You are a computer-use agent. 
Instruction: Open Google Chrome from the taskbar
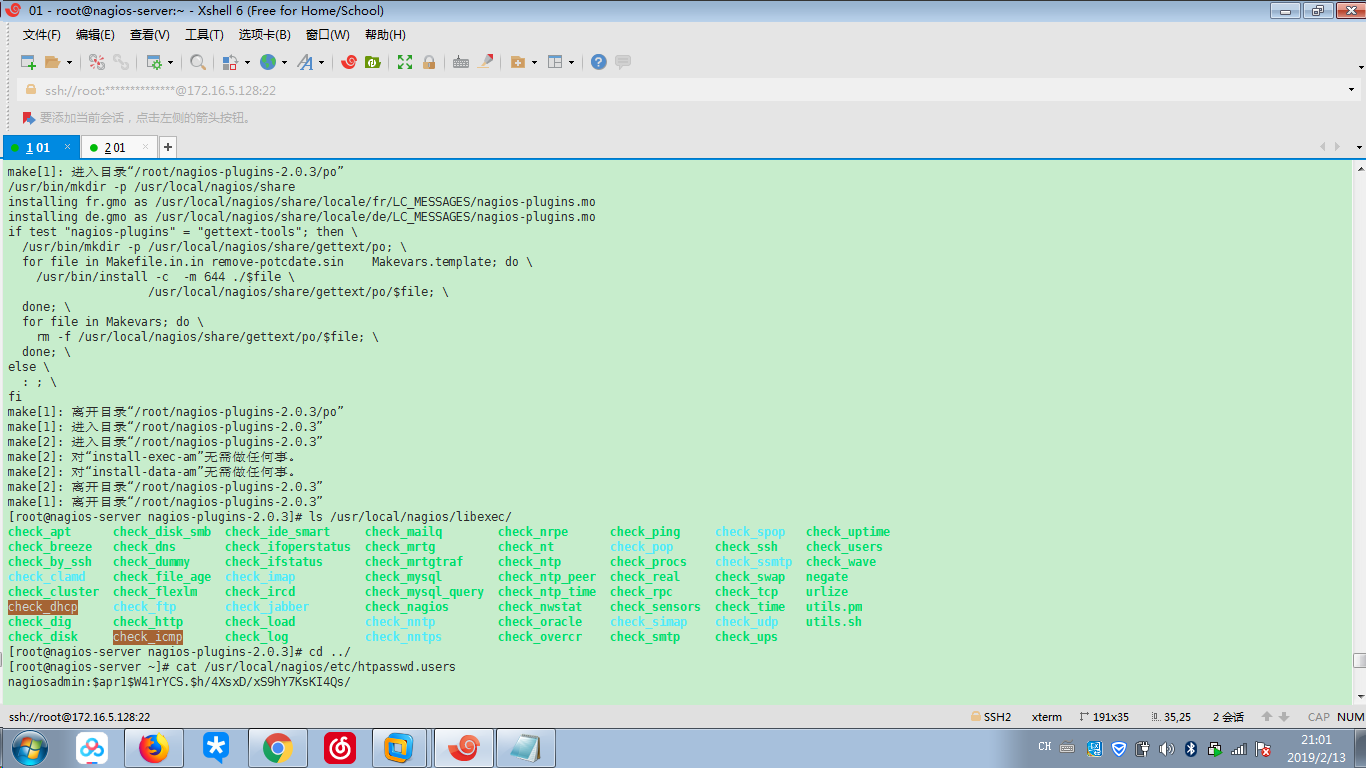pyautogui.click(x=277, y=748)
